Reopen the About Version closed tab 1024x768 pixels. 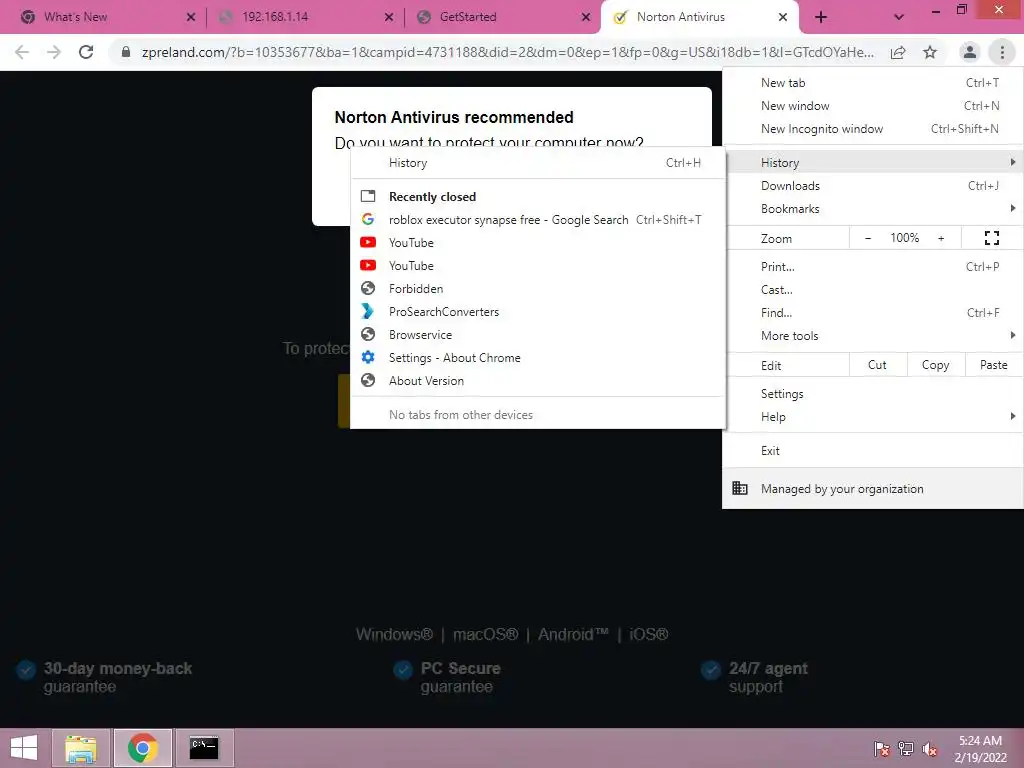click(x=538, y=381)
